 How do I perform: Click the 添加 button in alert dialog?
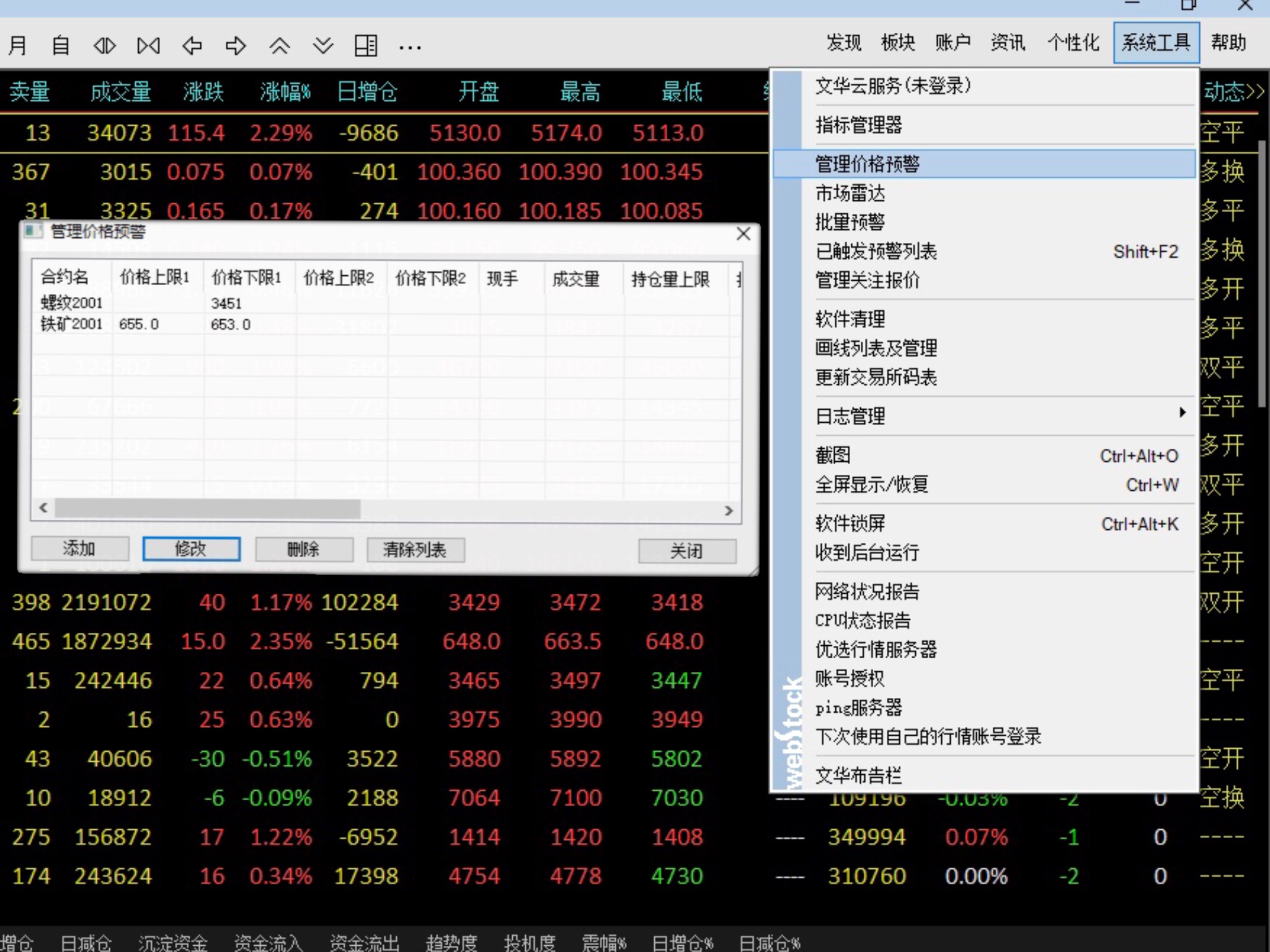click(79, 549)
